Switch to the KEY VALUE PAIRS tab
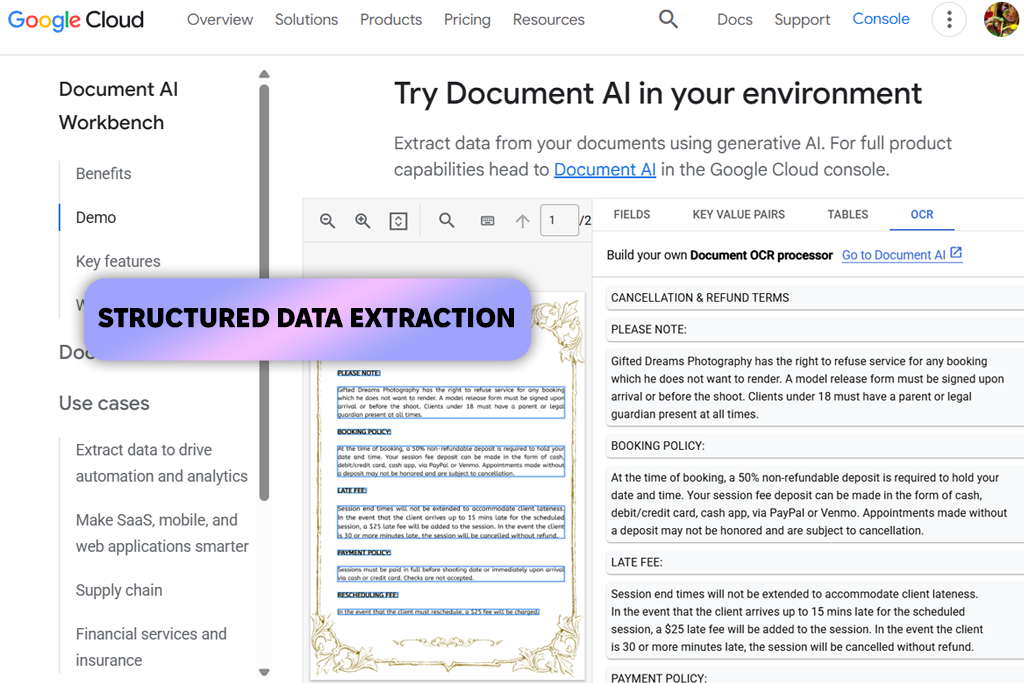The width and height of the screenshot is (1024, 683). pyautogui.click(x=739, y=214)
